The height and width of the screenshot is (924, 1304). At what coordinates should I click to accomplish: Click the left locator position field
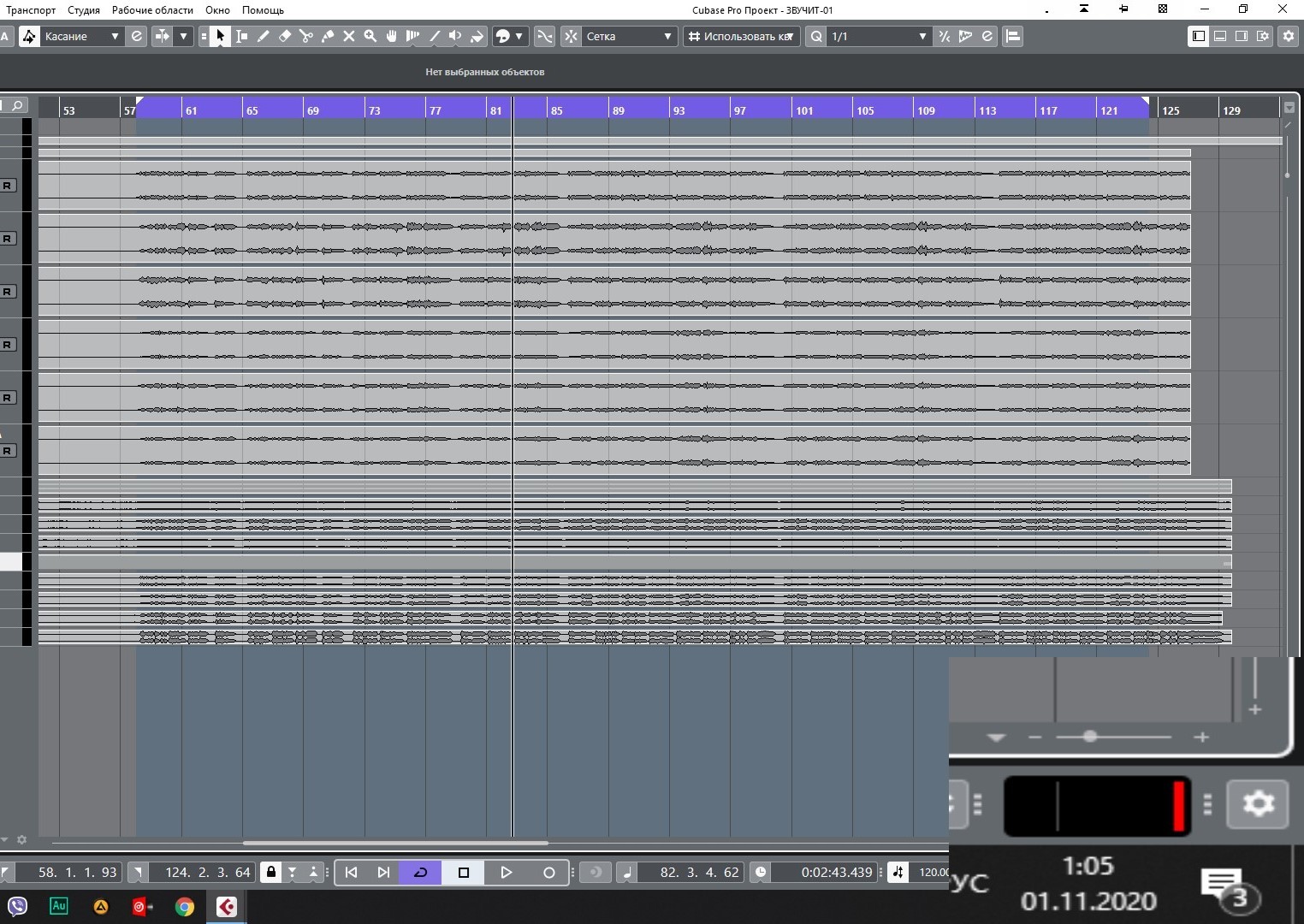pyautogui.click(x=68, y=873)
